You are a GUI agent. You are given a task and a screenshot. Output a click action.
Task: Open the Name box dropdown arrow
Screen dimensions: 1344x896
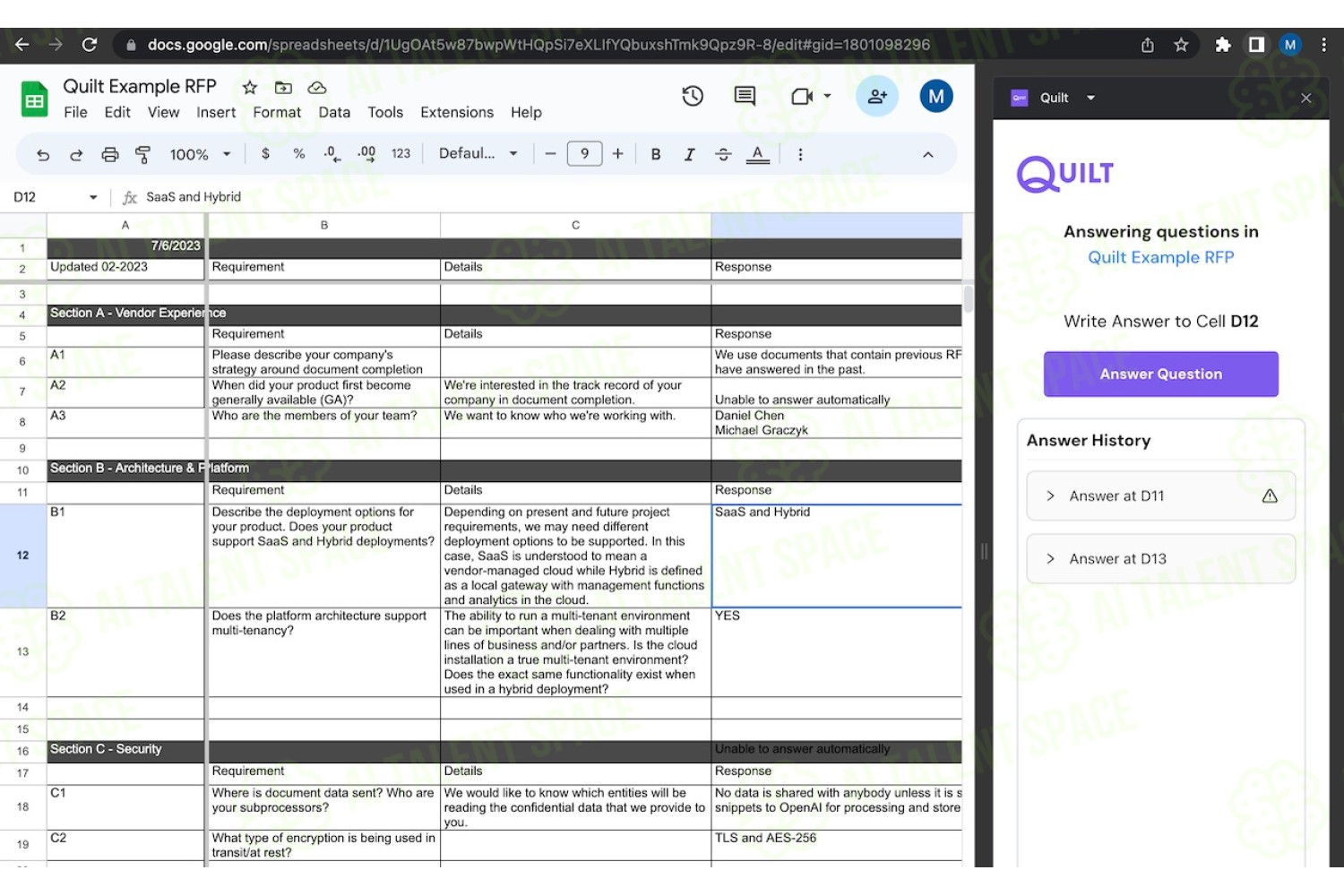(93, 197)
